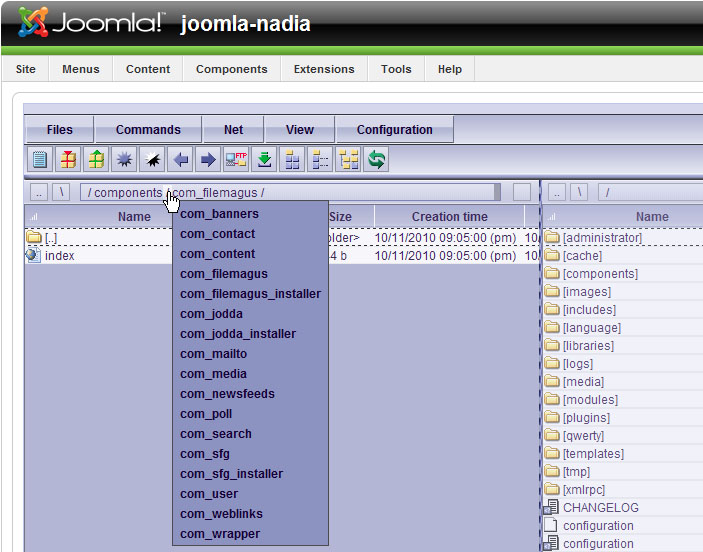The height and width of the screenshot is (552, 703).
Task: Click the left panel root '\' button
Action: pos(61,192)
